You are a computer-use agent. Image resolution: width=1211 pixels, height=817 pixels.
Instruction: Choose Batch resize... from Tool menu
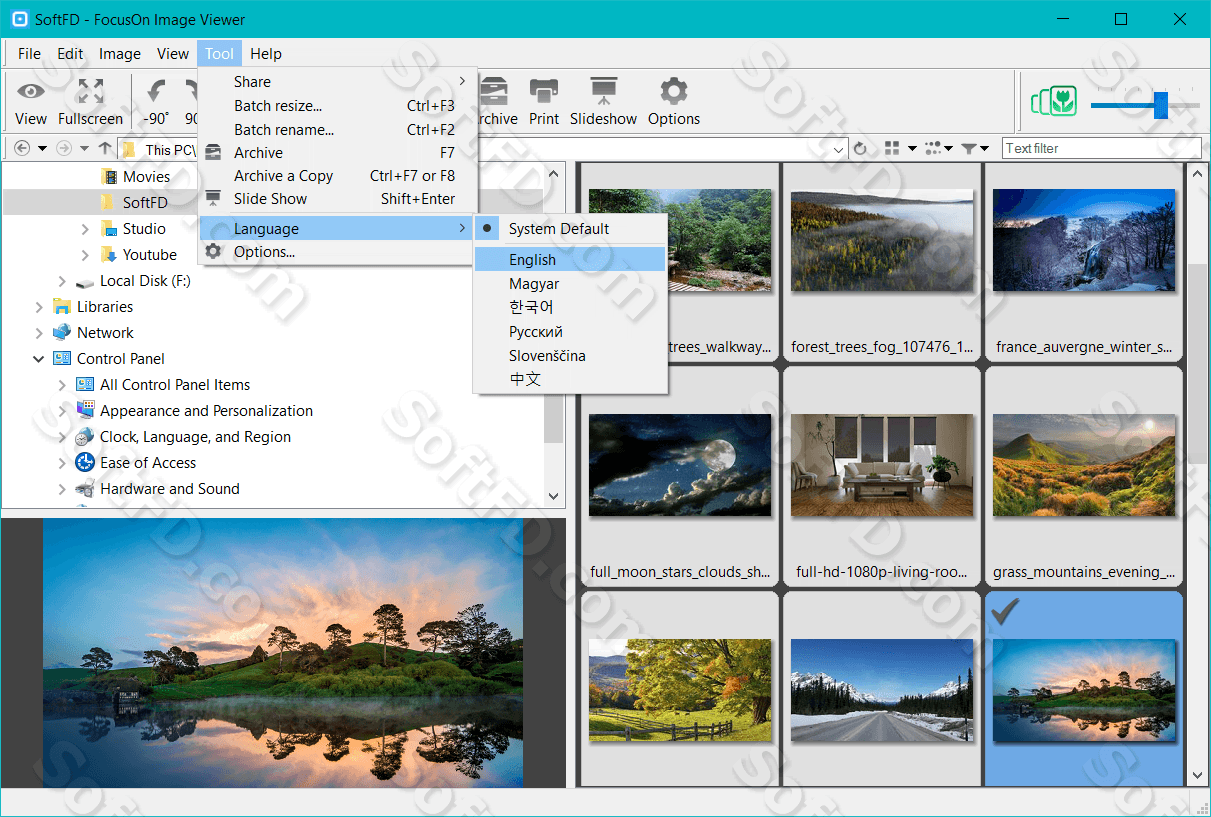coord(338,106)
